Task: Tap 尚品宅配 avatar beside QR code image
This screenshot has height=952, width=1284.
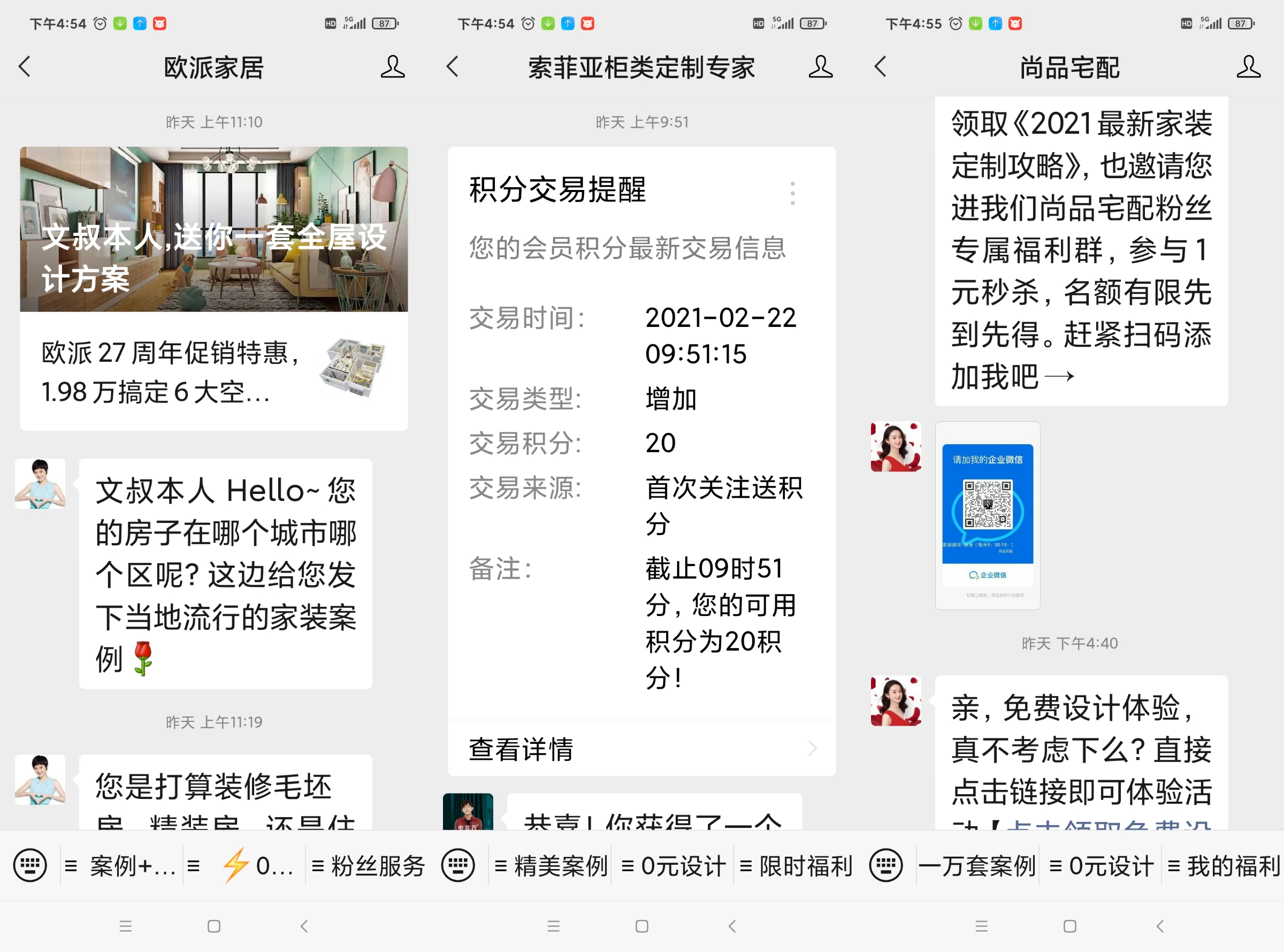Action: tap(896, 447)
